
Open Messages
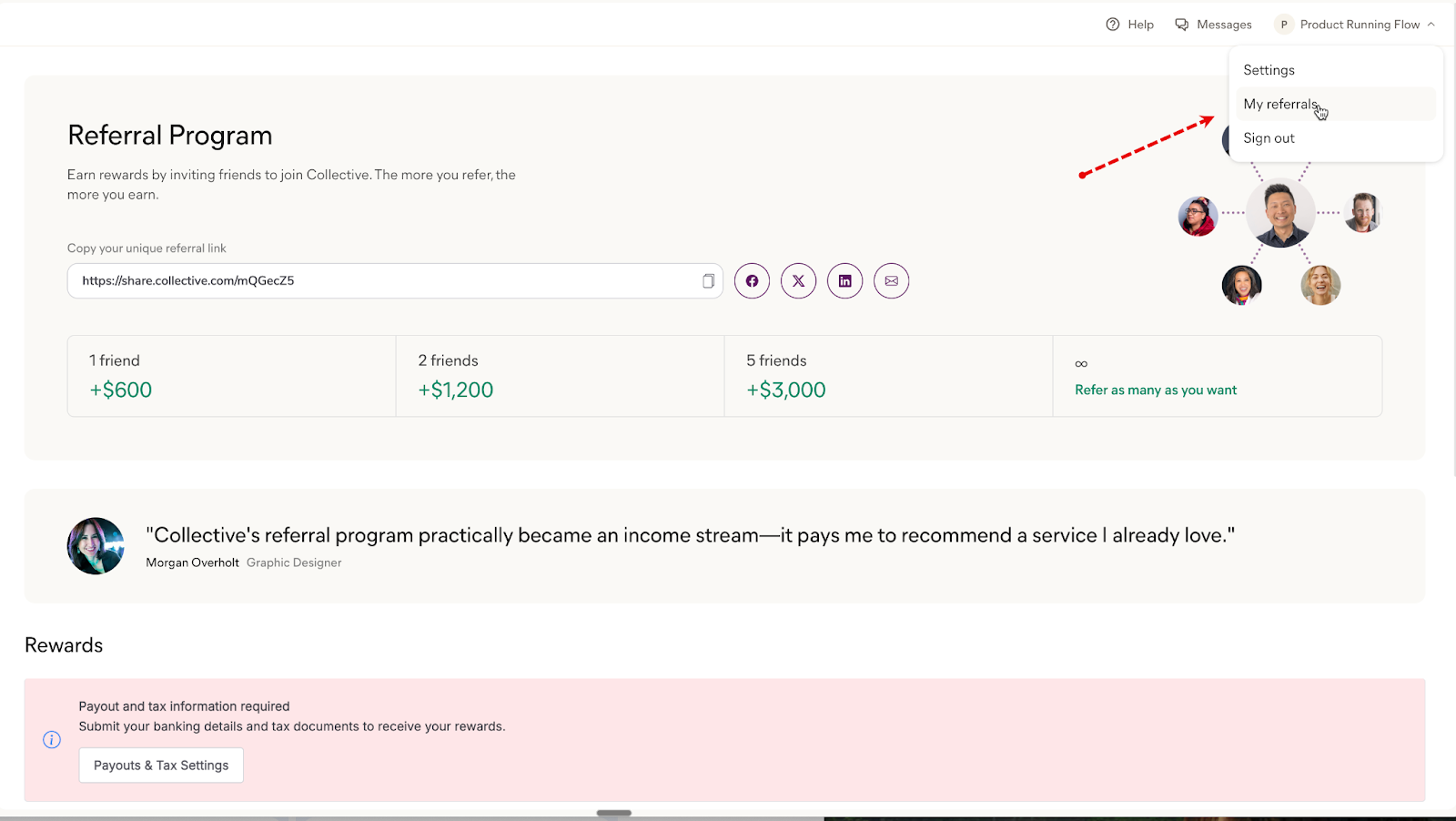pyautogui.click(x=1213, y=24)
